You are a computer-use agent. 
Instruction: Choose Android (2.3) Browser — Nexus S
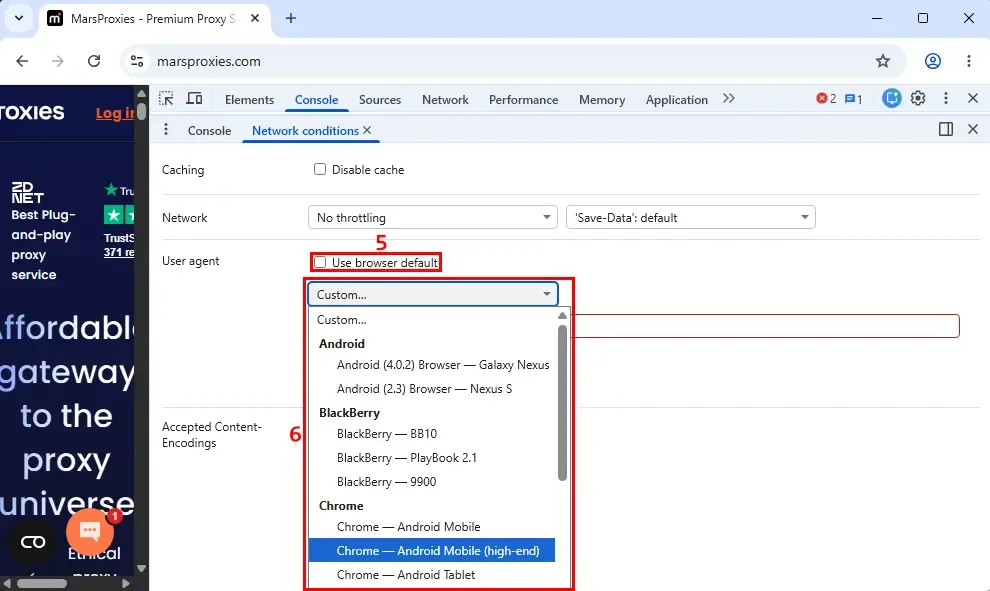pyautogui.click(x=432, y=389)
